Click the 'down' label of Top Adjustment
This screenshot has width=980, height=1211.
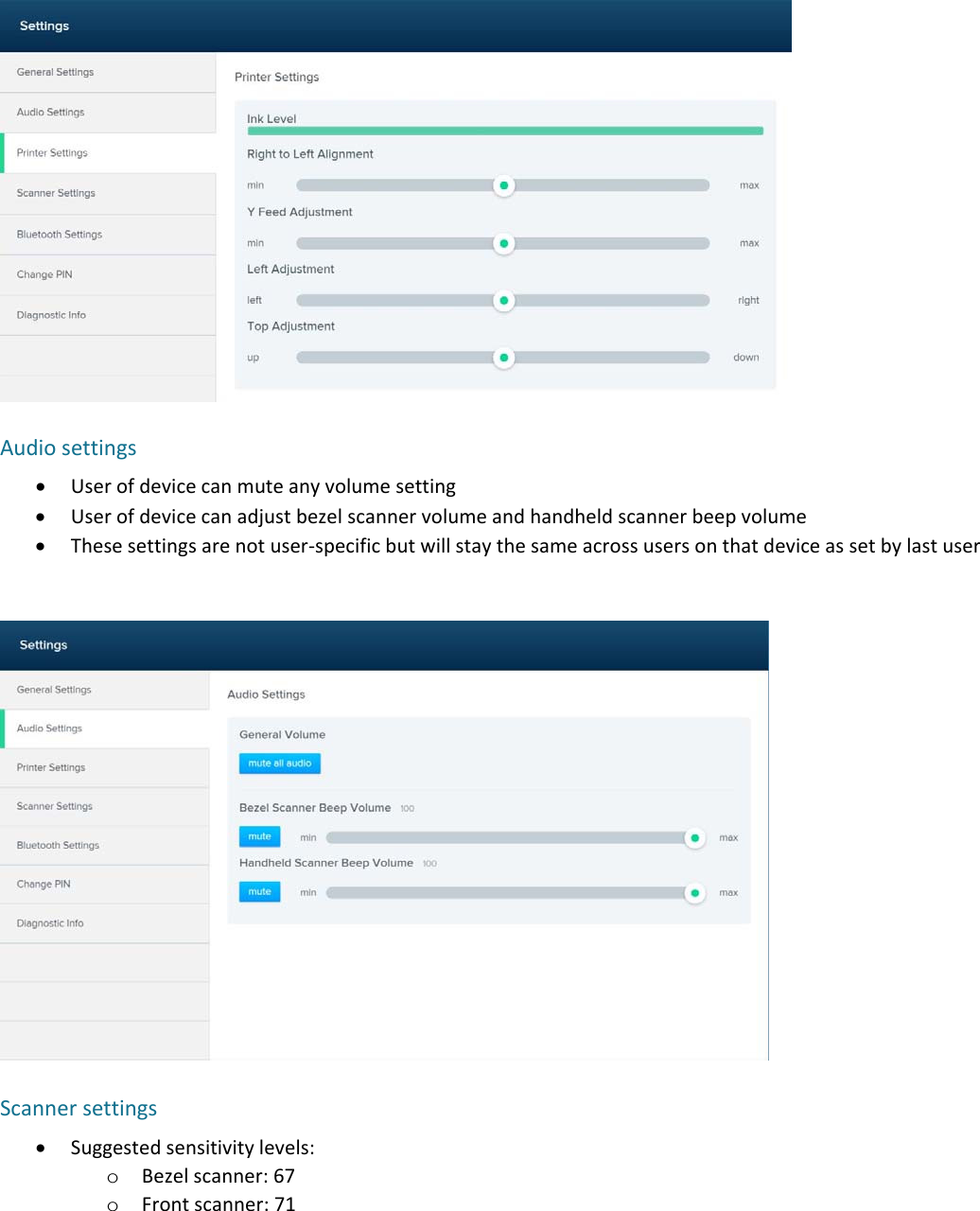point(746,358)
